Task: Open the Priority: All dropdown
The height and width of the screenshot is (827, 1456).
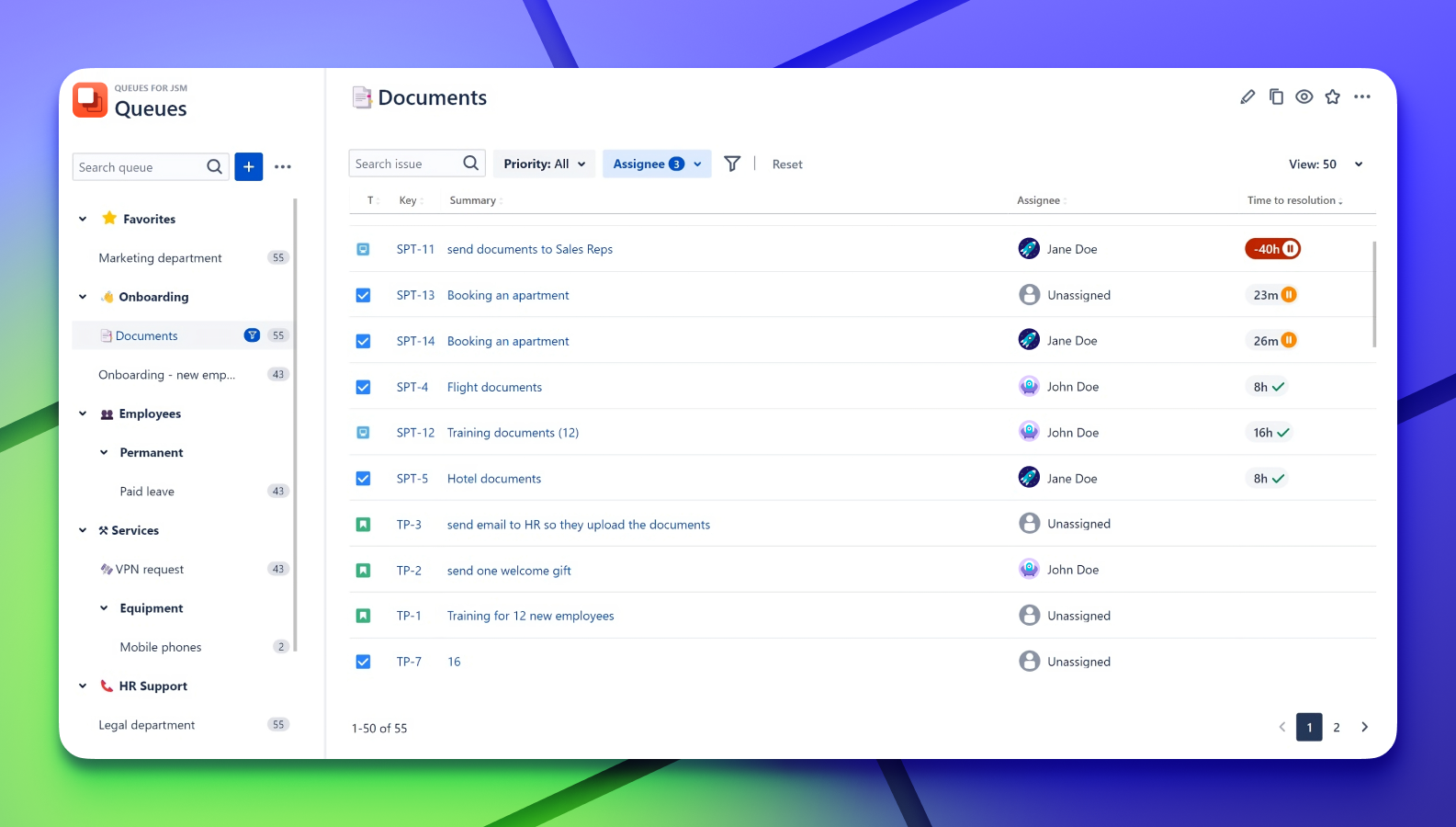Action: coord(544,164)
